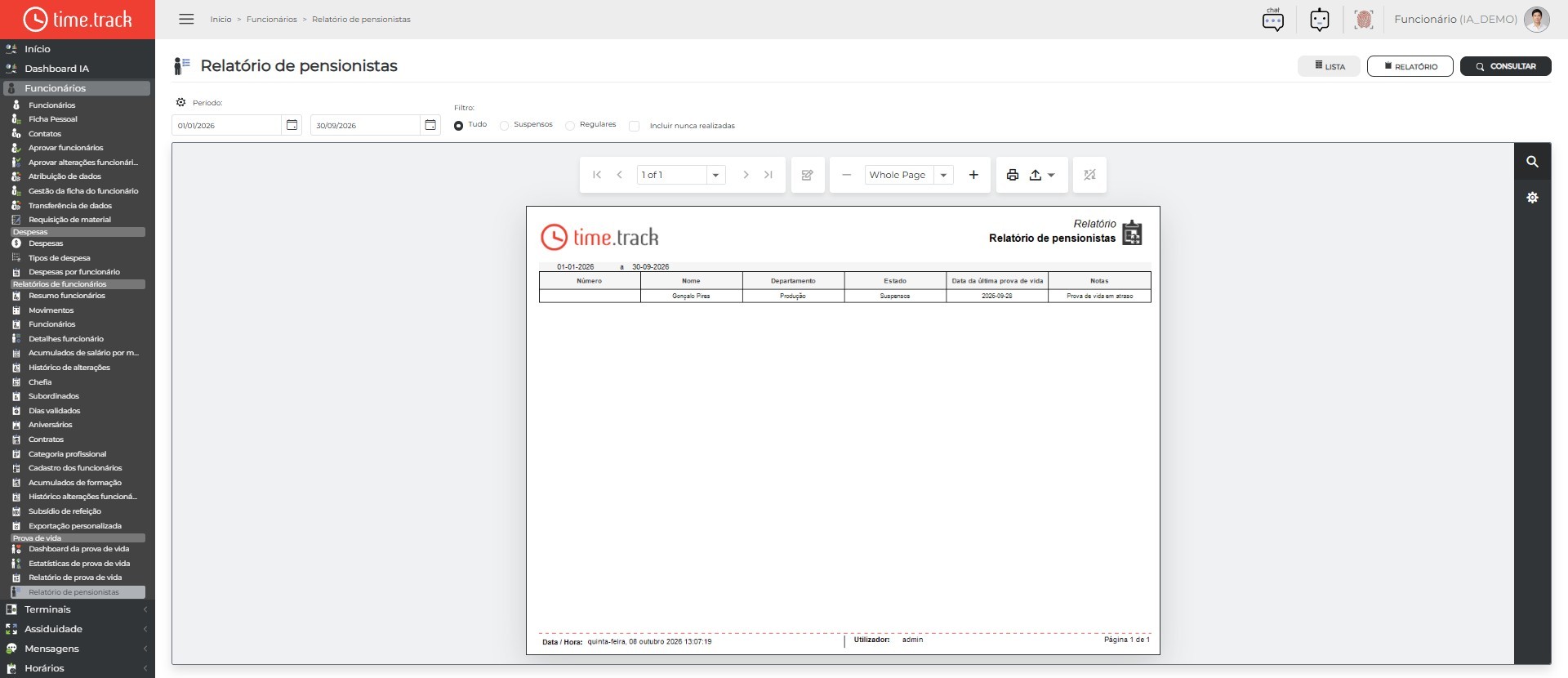Switch to LISTA view button

pyautogui.click(x=1329, y=66)
